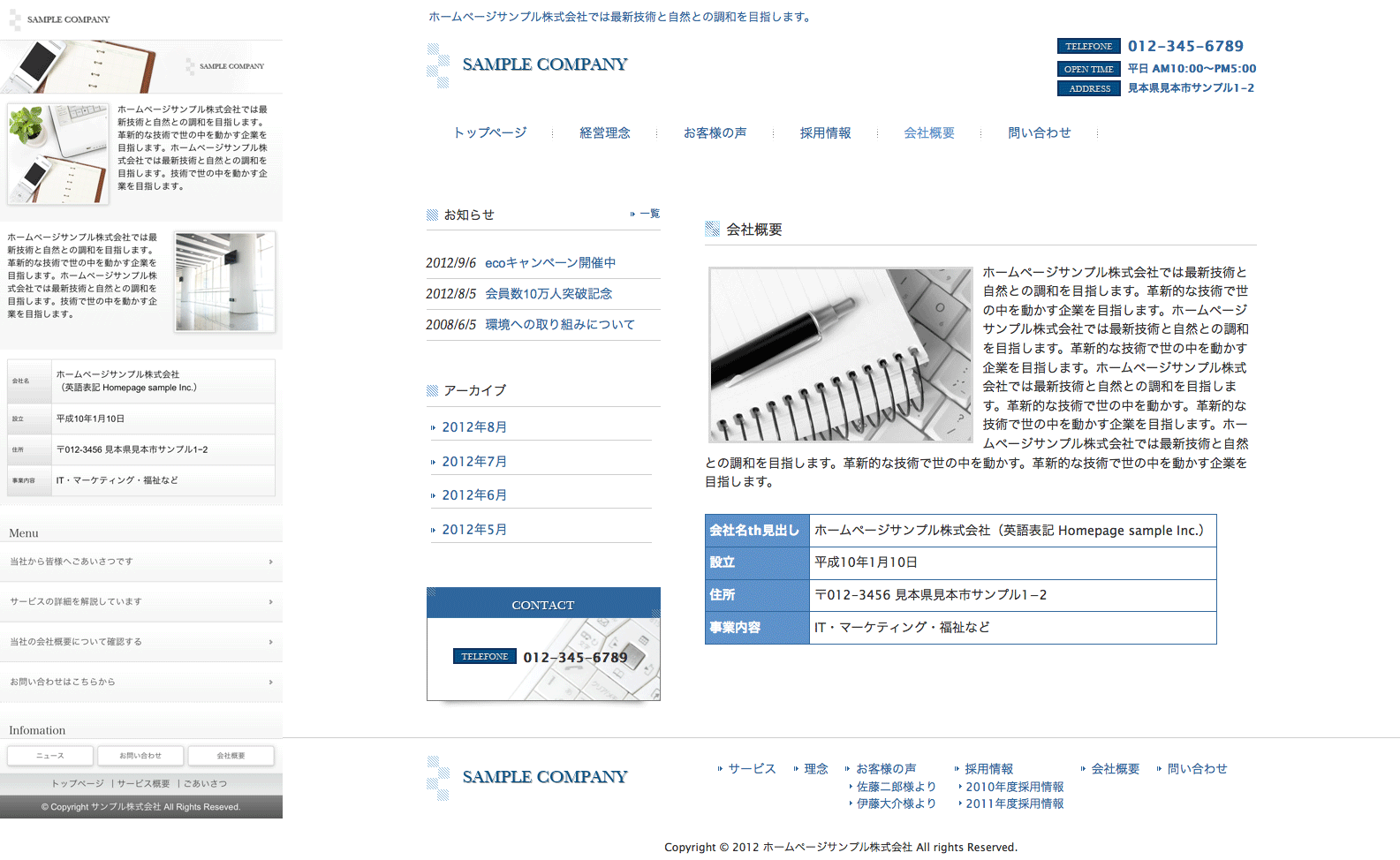The image size is (1400, 860).
Task: Expand お問い合わせはこちらから menu item
Action: click(x=141, y=683)
